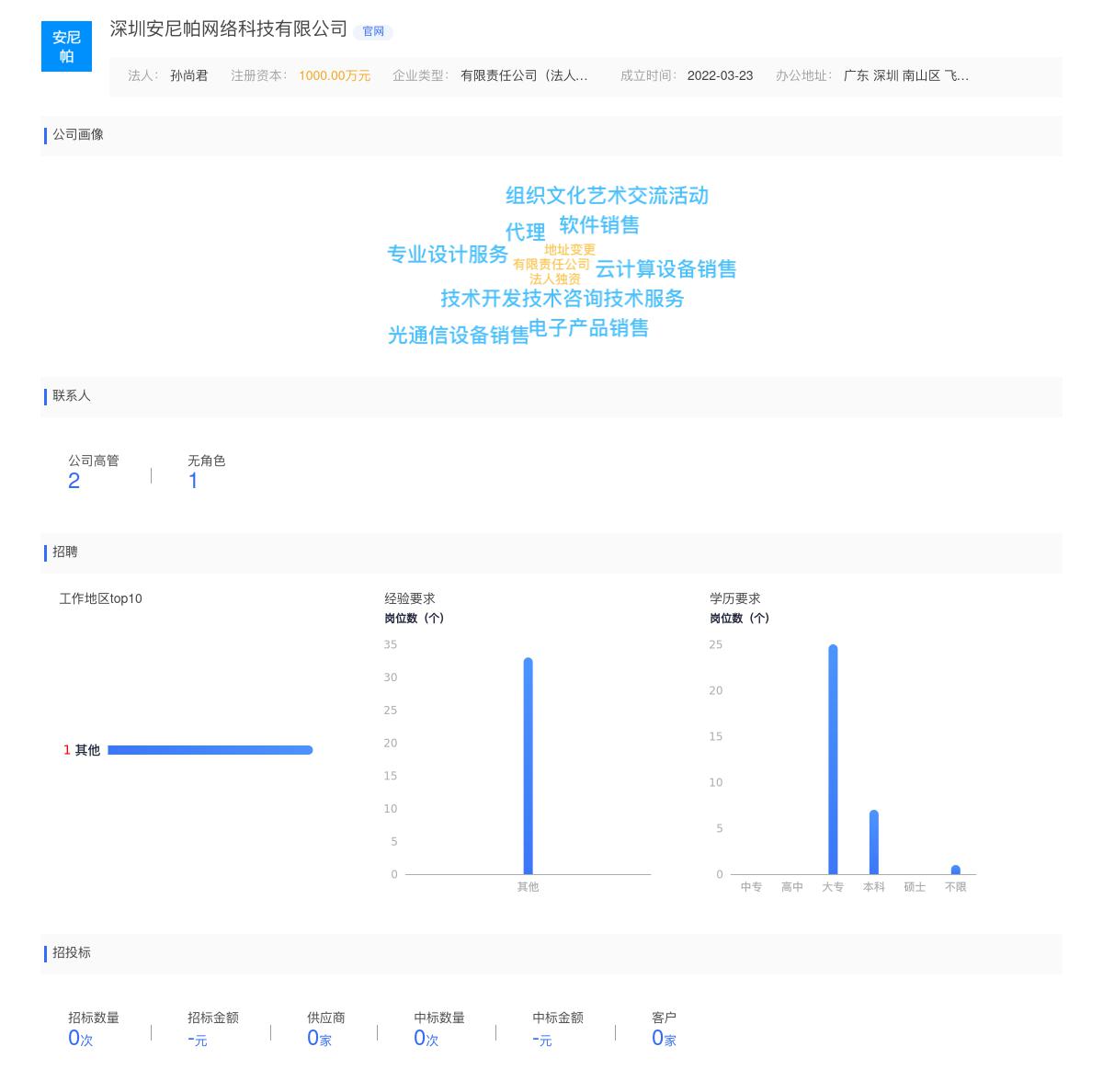1103x1092 pixels.
Task: Click the 工作地区top10 chart title
Action: tap(101, 598)
